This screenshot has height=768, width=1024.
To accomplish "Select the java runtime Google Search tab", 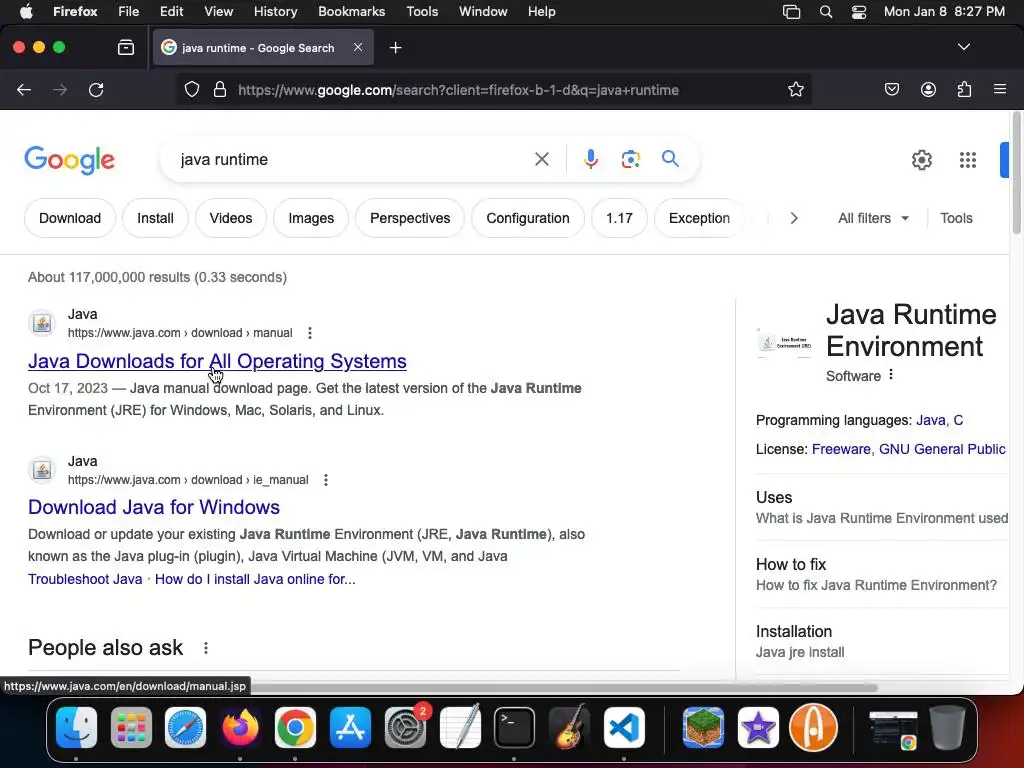I will (x=258, y=48).
